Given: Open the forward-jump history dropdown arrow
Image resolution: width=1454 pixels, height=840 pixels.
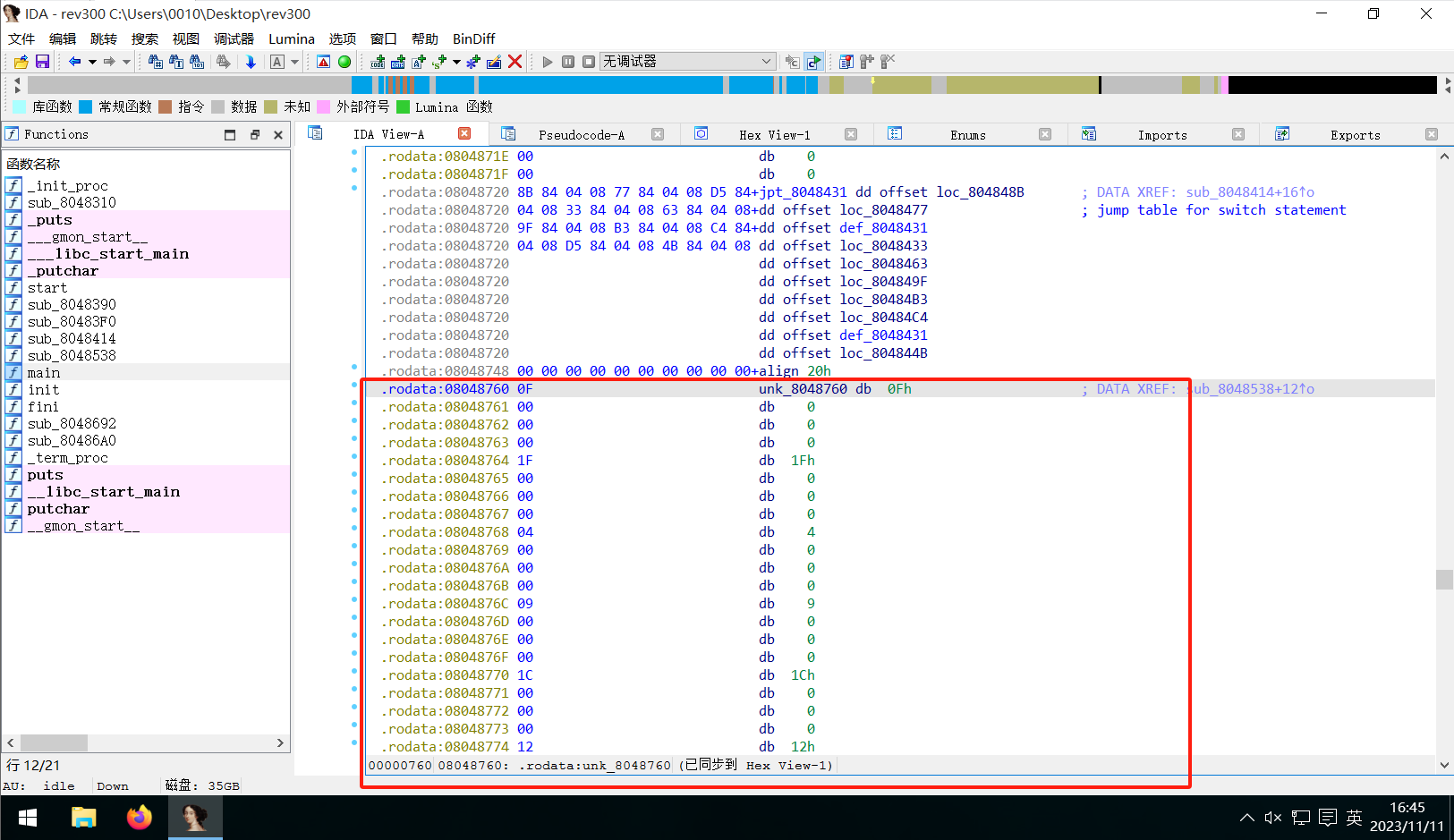Looking at the screenshot, I should point(127,62).
